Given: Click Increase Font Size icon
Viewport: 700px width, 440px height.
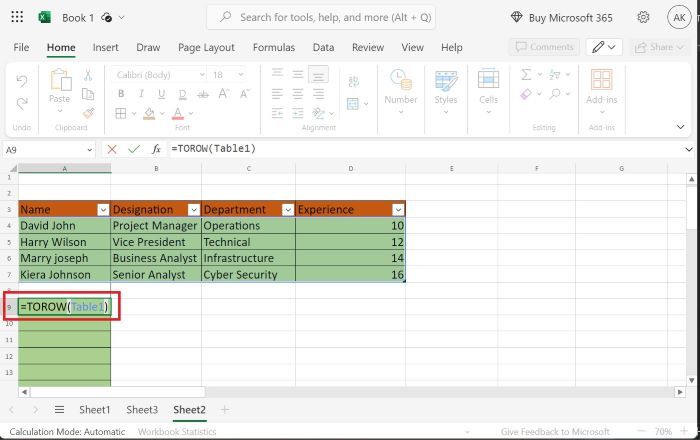Looking at the screenshot, I should [x=223, y=94].
